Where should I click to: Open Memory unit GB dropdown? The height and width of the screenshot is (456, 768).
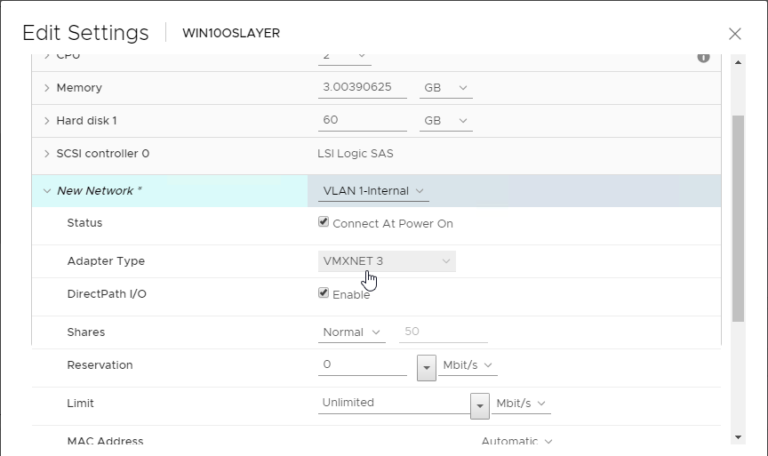pos(445,88)
